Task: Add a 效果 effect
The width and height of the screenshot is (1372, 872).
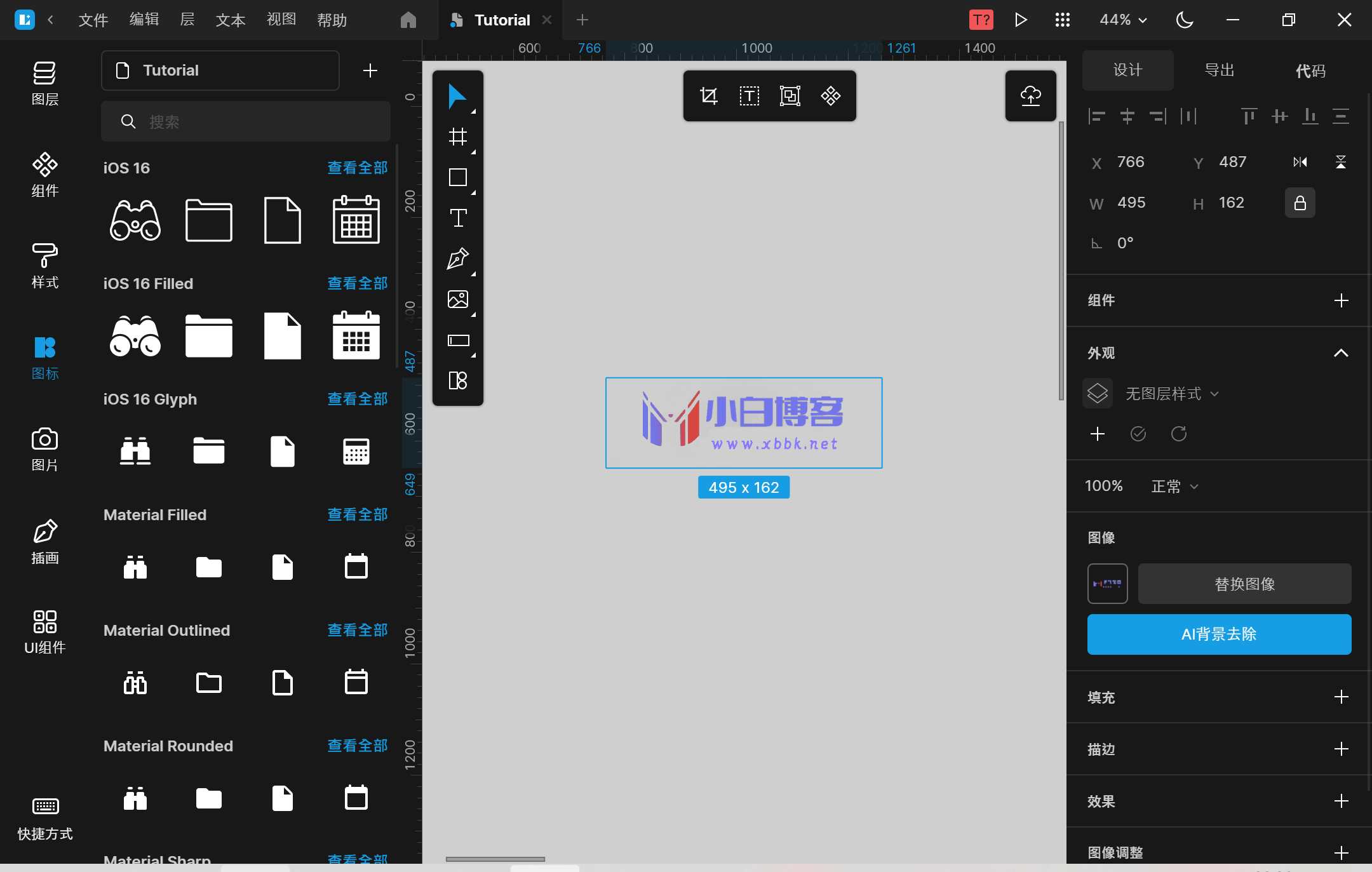Action: (x=1341, y=801)
